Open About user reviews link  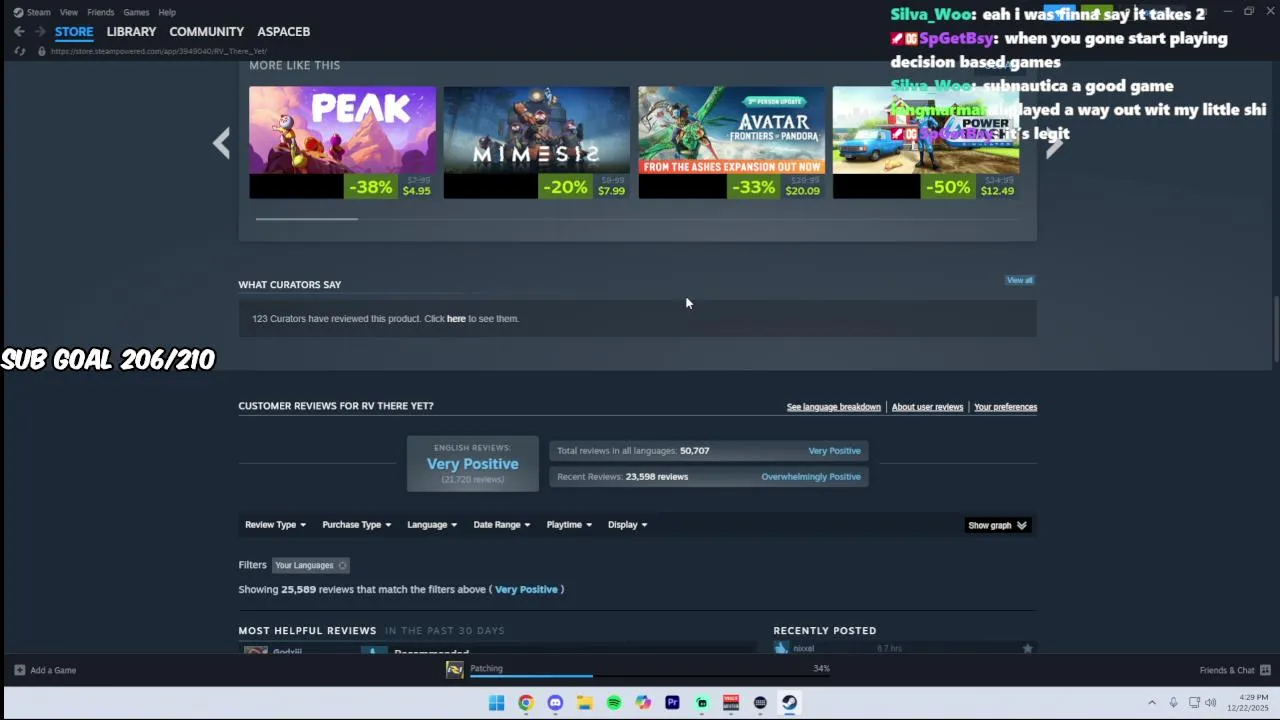tap(927, 407)
